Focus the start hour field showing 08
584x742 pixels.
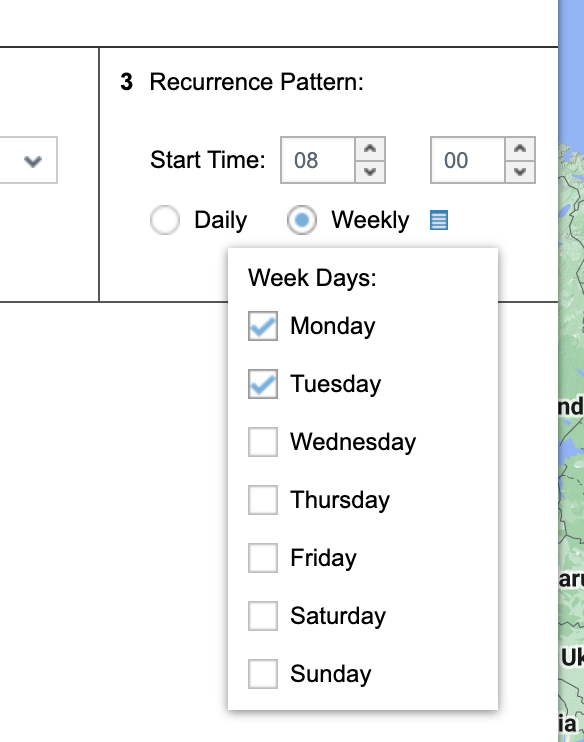pos(318,160)
